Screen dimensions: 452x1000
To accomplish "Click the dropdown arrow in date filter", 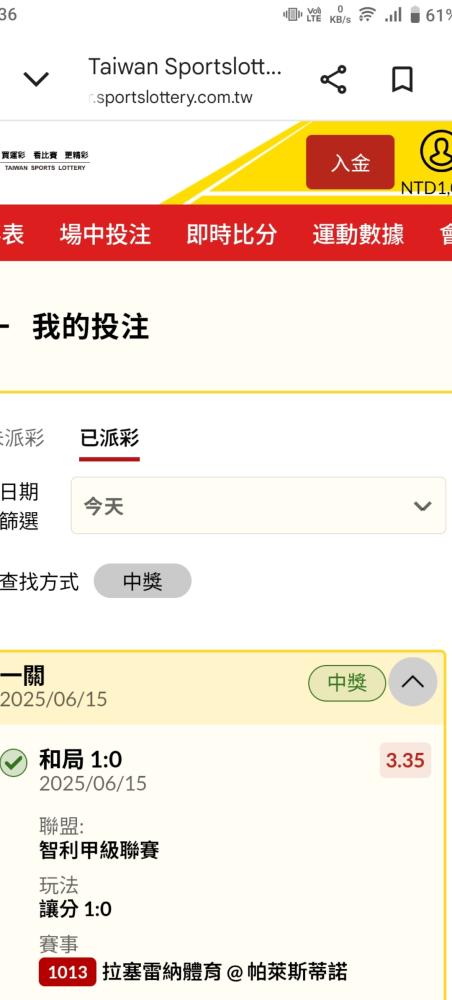I will click(x=422, y=506).
